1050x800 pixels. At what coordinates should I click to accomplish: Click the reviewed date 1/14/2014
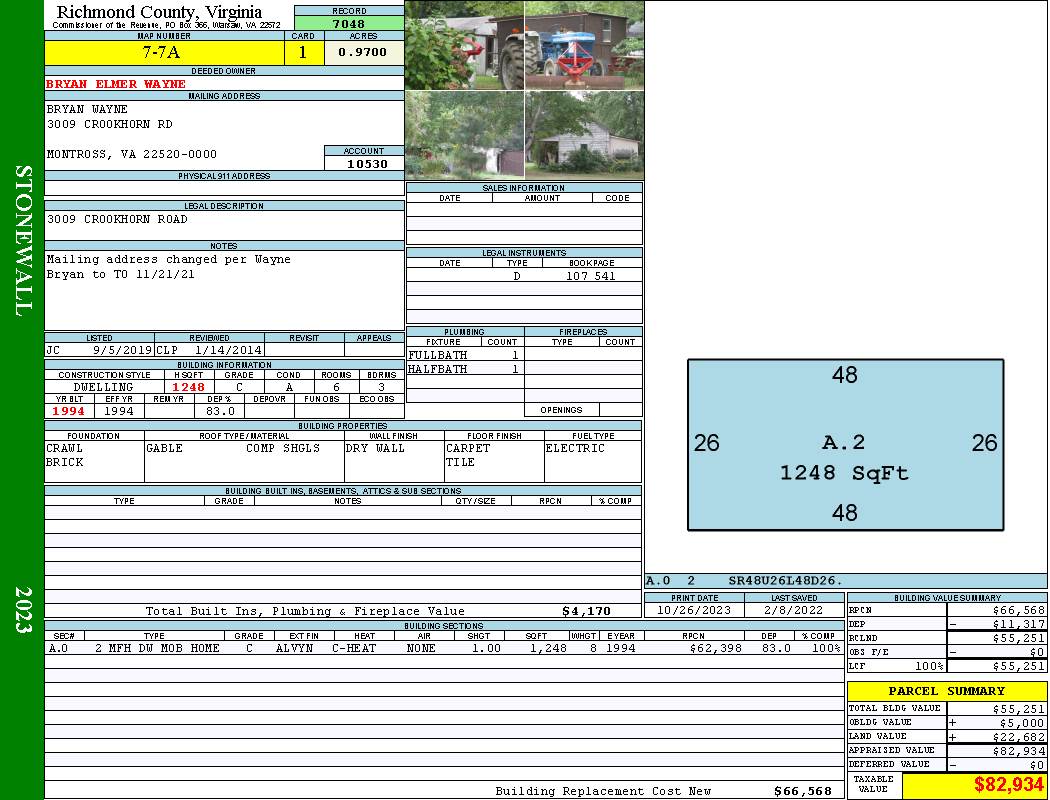coord(228,350)
